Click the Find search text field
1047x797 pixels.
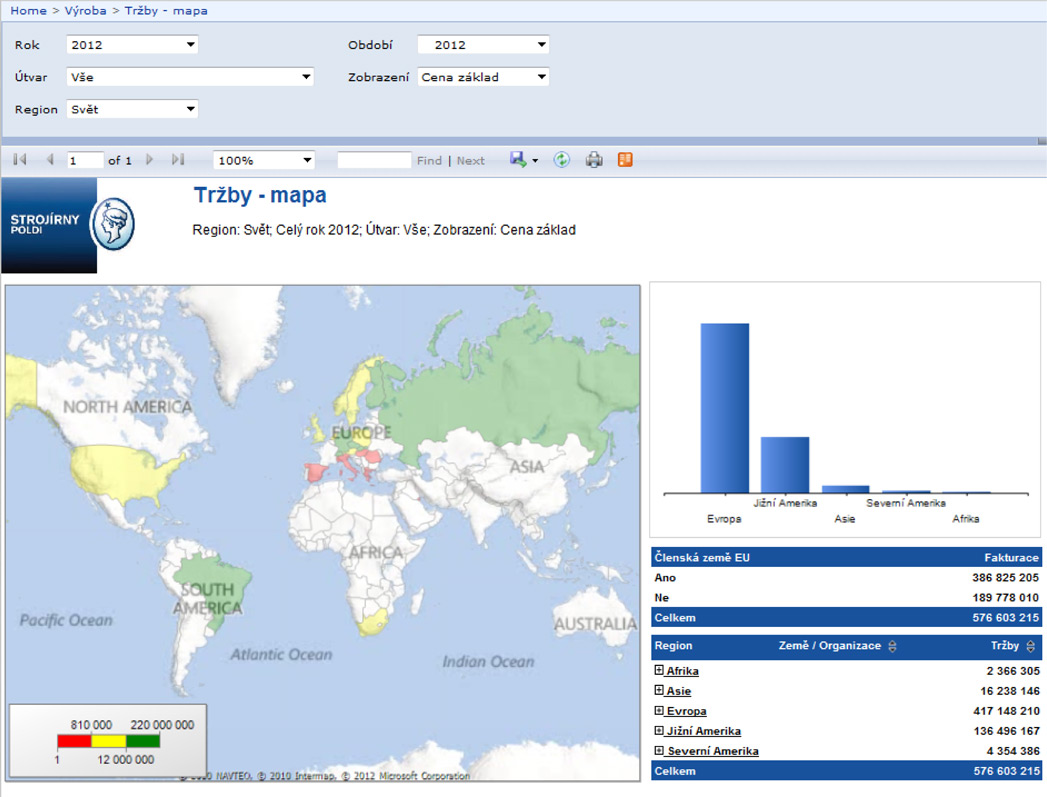coord(374,160)
